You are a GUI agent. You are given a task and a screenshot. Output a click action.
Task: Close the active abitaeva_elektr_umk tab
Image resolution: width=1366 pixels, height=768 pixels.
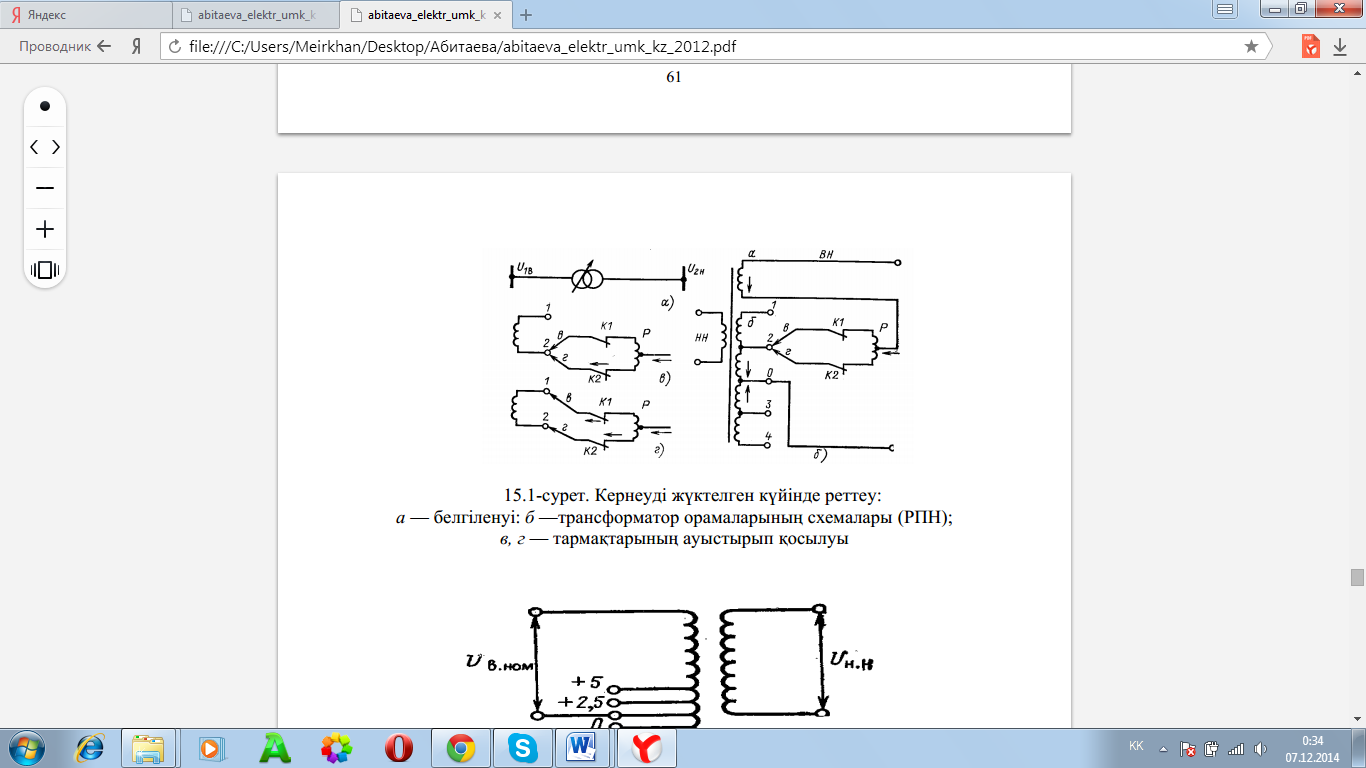[x=498, y=15]
